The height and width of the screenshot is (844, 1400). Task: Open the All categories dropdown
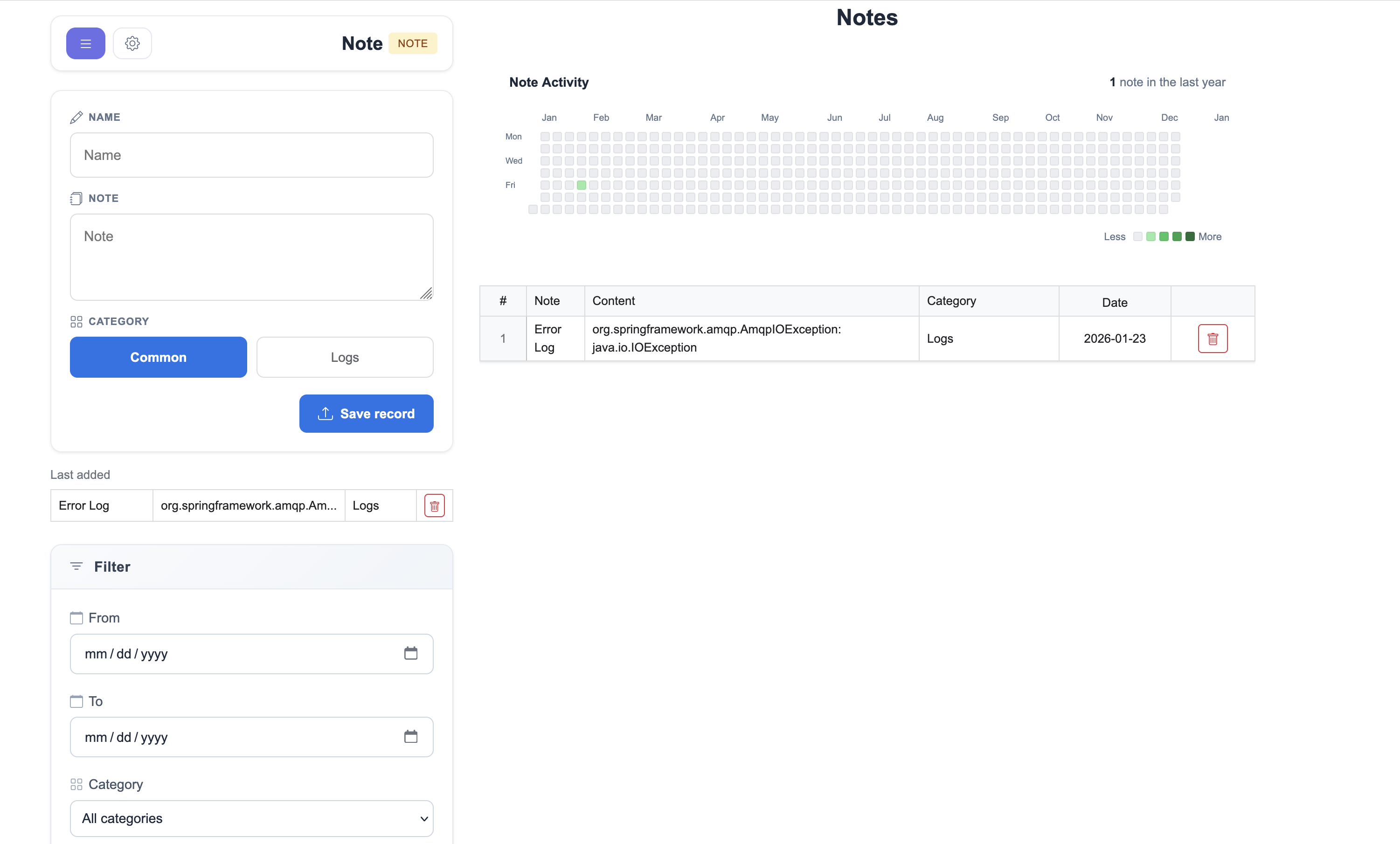(x=251, y=818)
